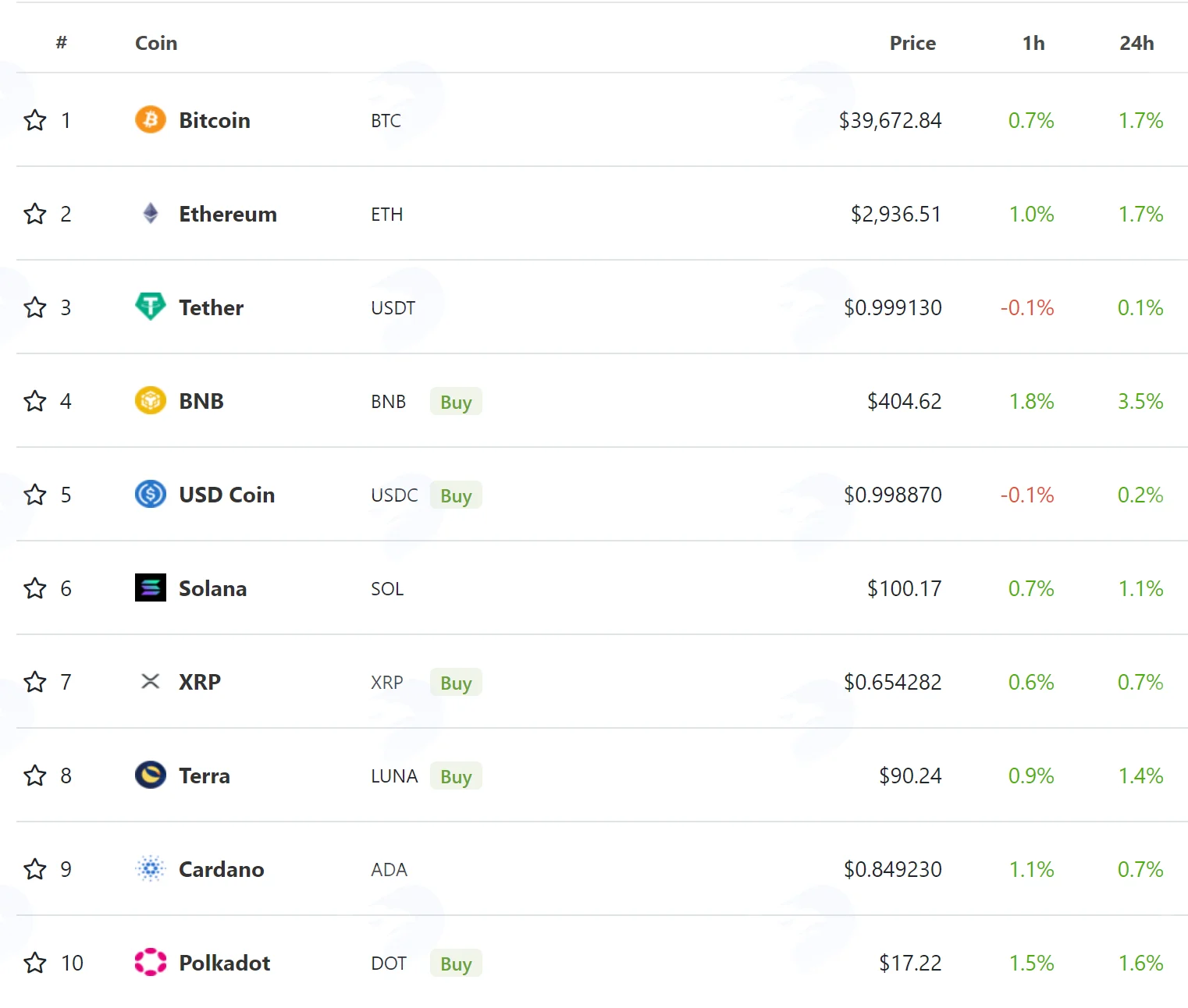Sort table by Price column header
This screenshot has width=1188, height=1008.
point(912,43)
